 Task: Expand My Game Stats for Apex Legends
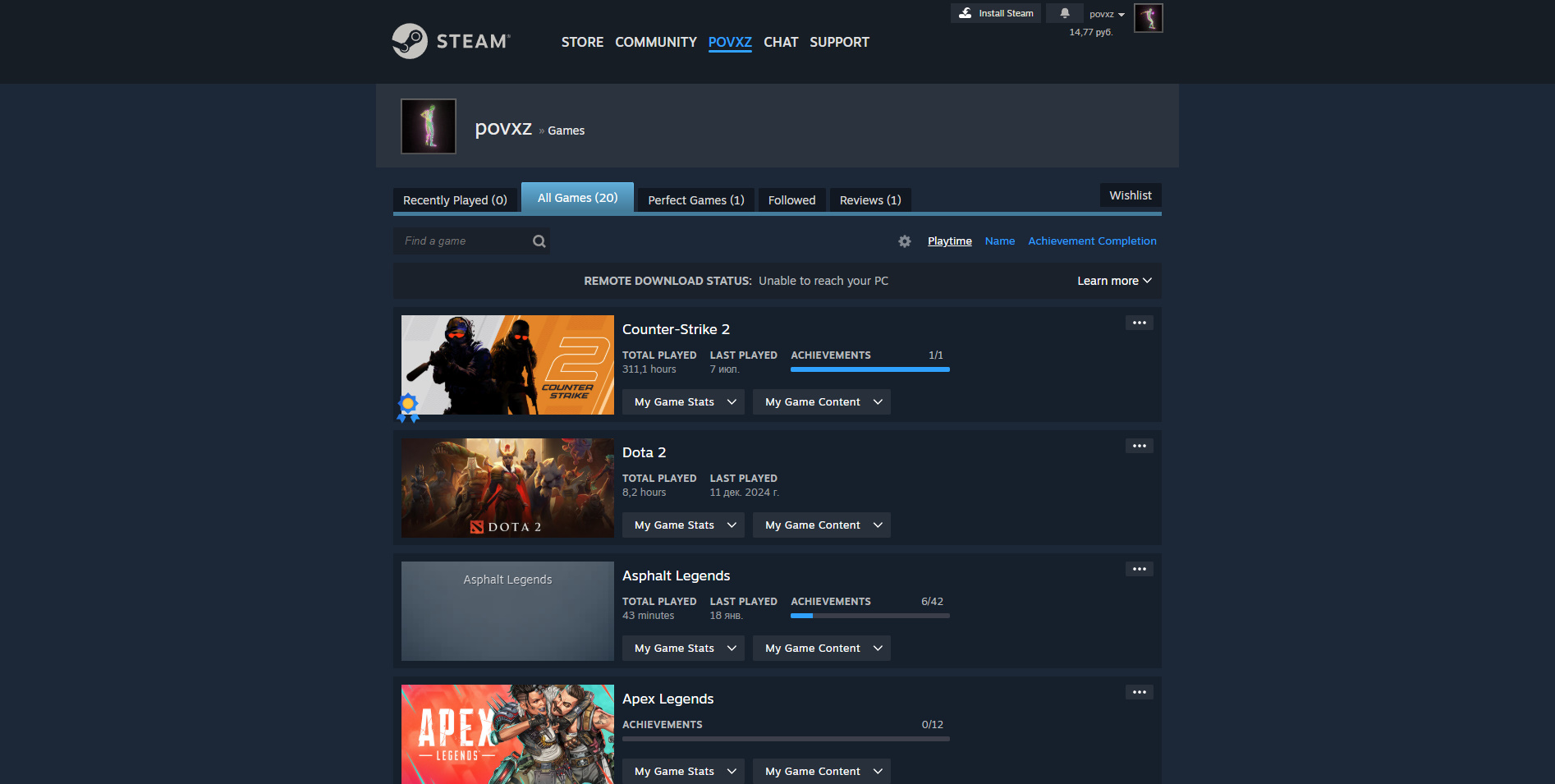pyautogui.click(x=683, y=772)
